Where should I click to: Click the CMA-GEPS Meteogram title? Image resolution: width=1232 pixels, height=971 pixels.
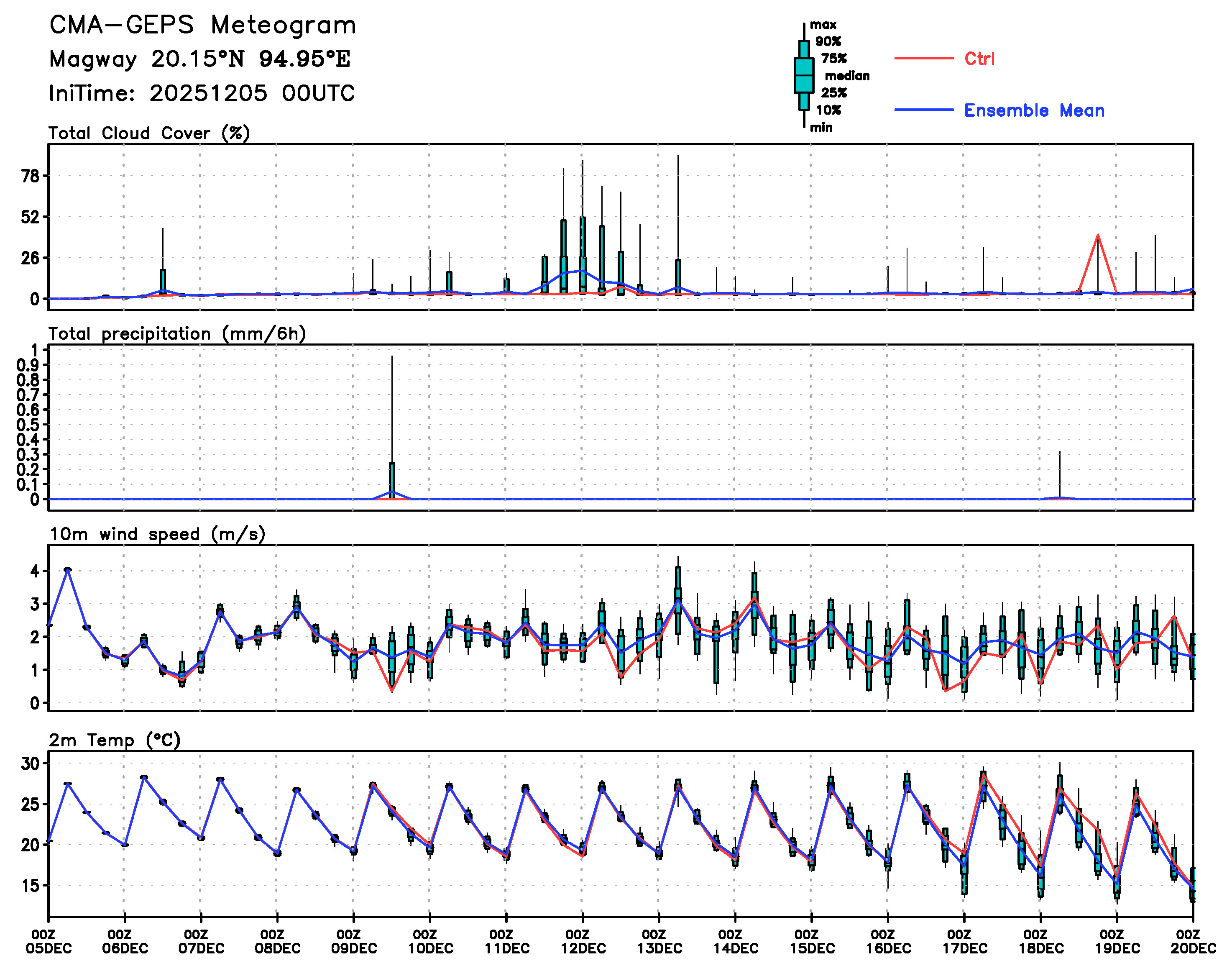pos(202,26)
